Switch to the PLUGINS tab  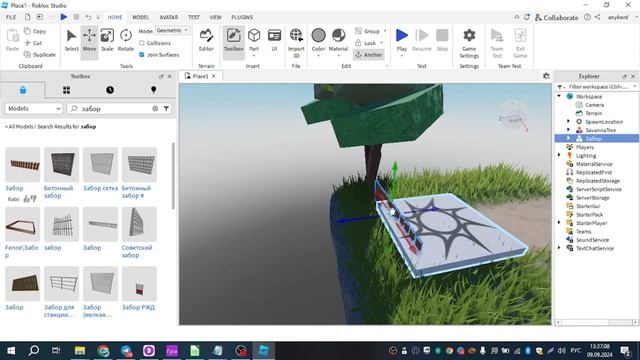coord(242,17)
